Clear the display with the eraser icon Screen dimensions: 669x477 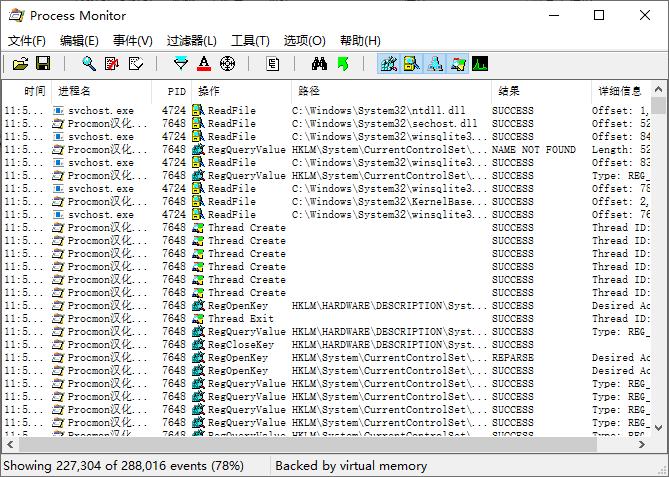pos(136,64)
